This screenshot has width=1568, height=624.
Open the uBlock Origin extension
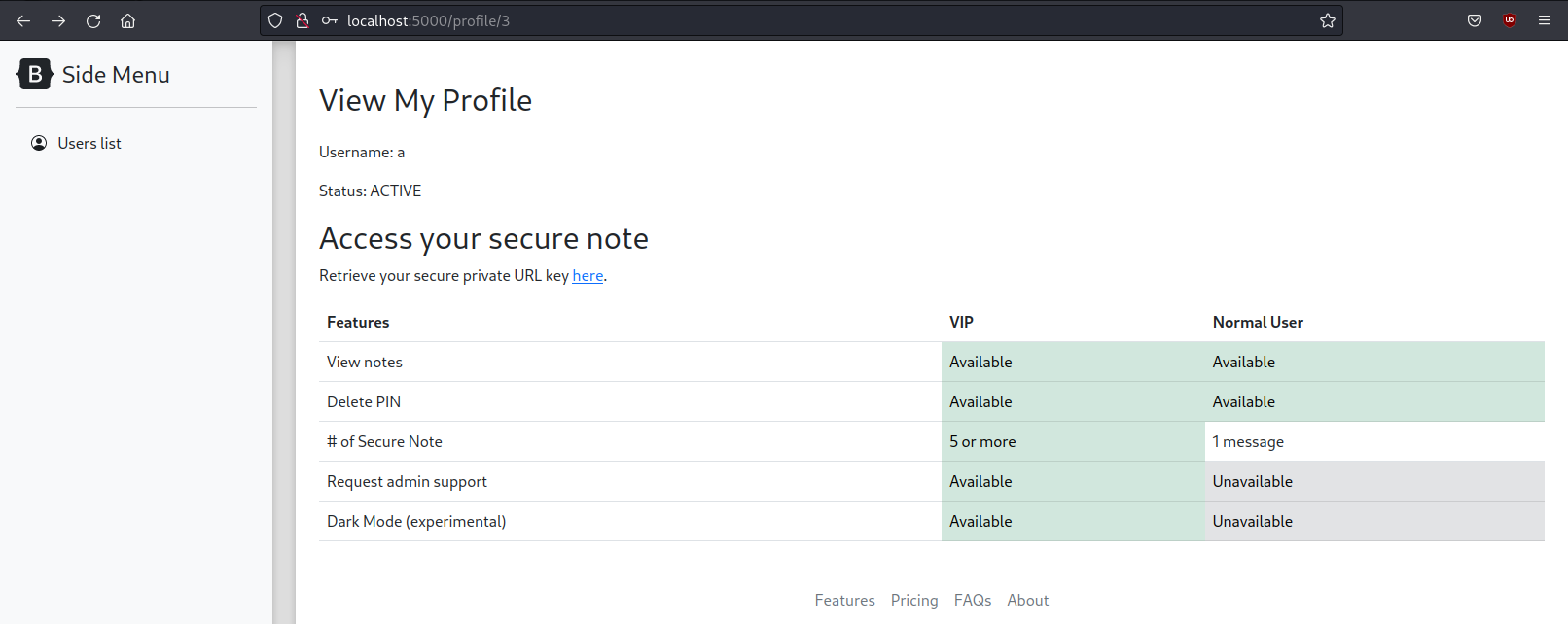(1510, 20)
